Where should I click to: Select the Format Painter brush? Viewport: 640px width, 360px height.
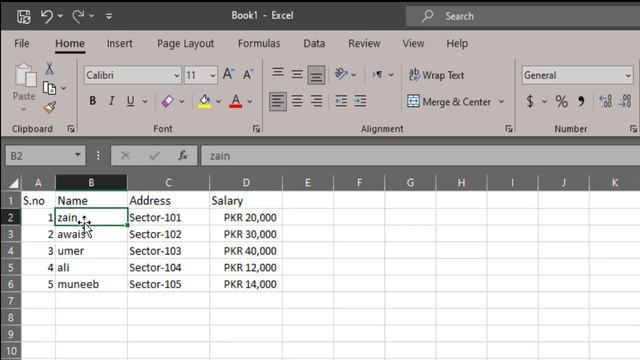[50, 107]
